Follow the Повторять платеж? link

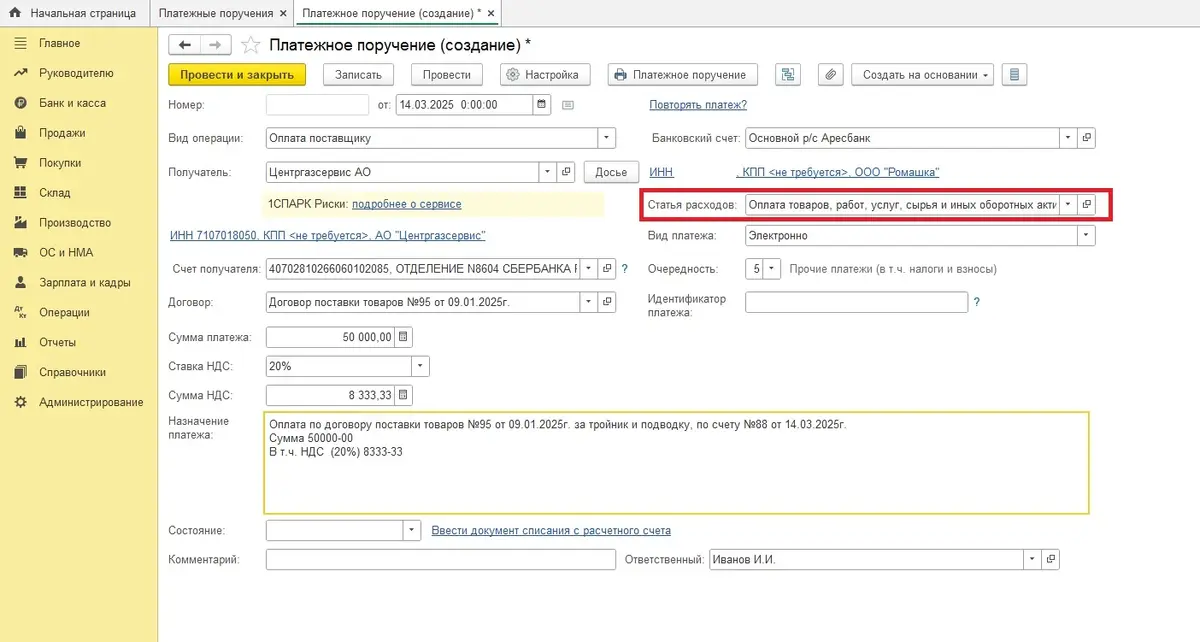(698, 104)
